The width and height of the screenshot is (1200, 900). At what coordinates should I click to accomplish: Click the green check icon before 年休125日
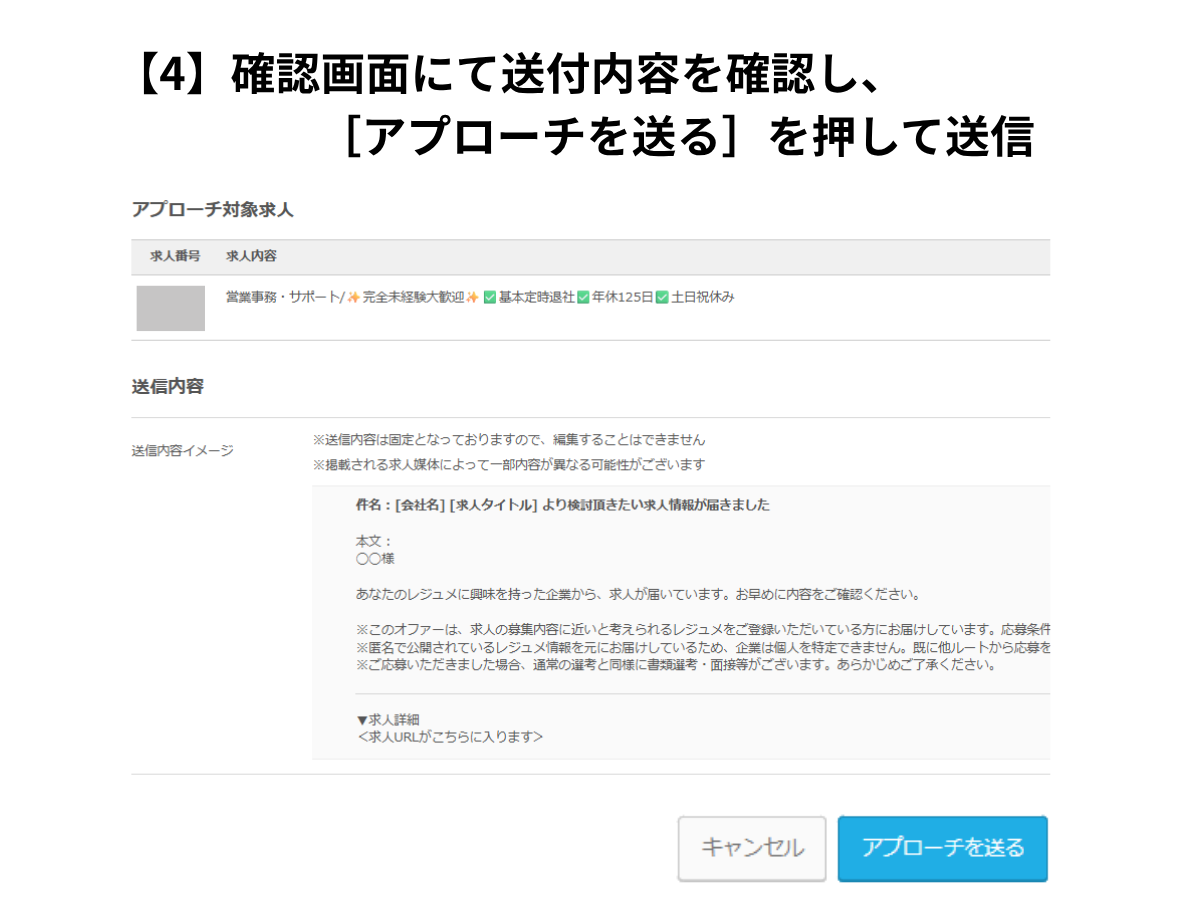(x=583, y=297)
